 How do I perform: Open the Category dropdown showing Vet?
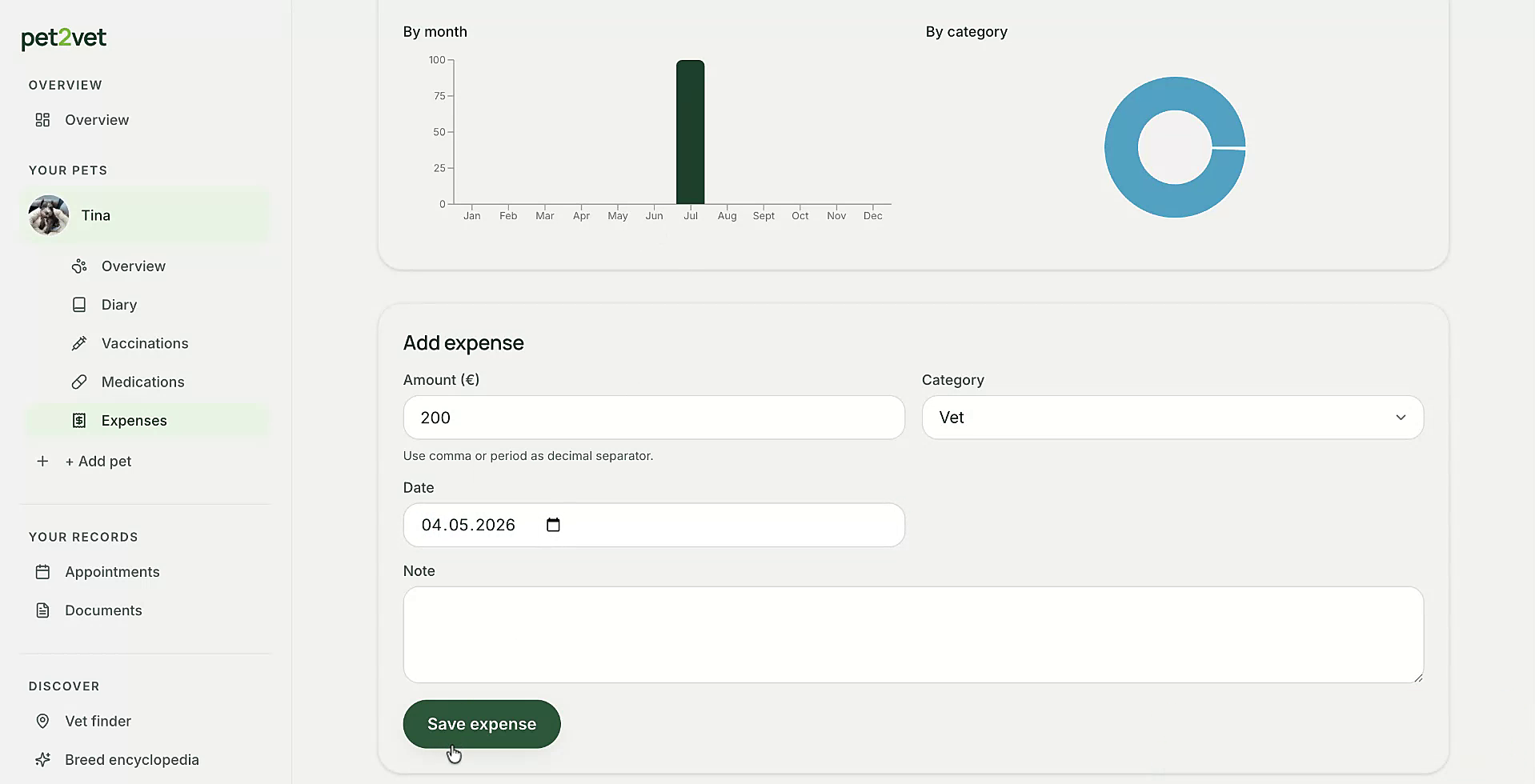pos(1172,418)
